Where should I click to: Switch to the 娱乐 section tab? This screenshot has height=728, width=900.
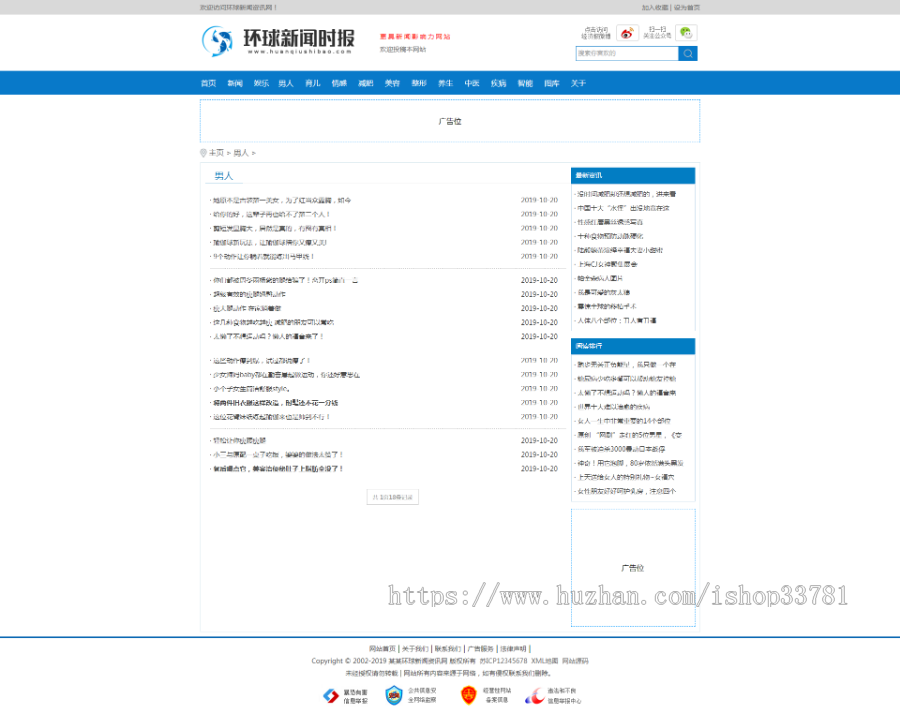click(260, 84)
